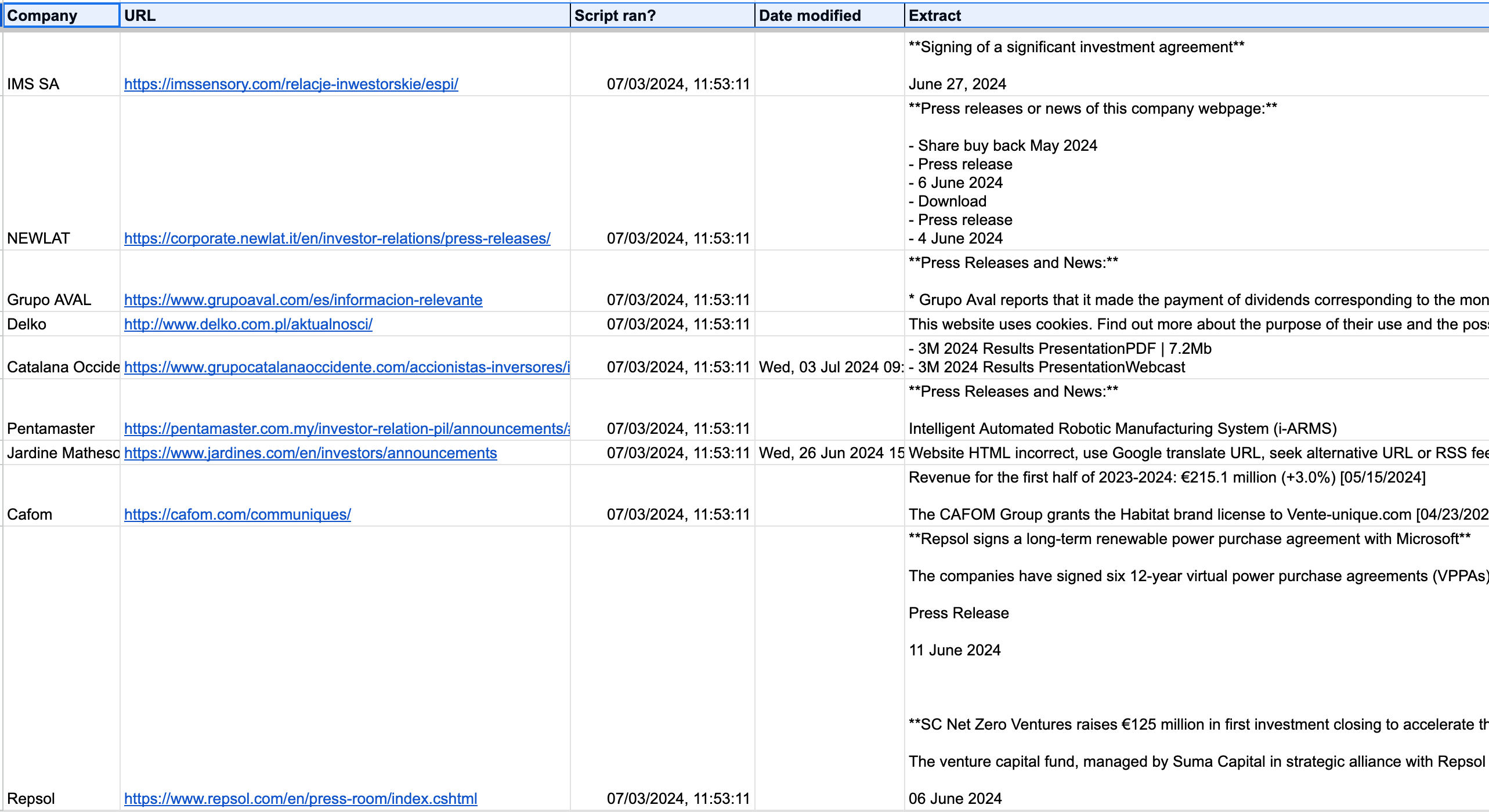This screenshot has width=1489, height=812.
Task: Select the script timestamp in Cafom row
Action: click(x=662, y=496)
